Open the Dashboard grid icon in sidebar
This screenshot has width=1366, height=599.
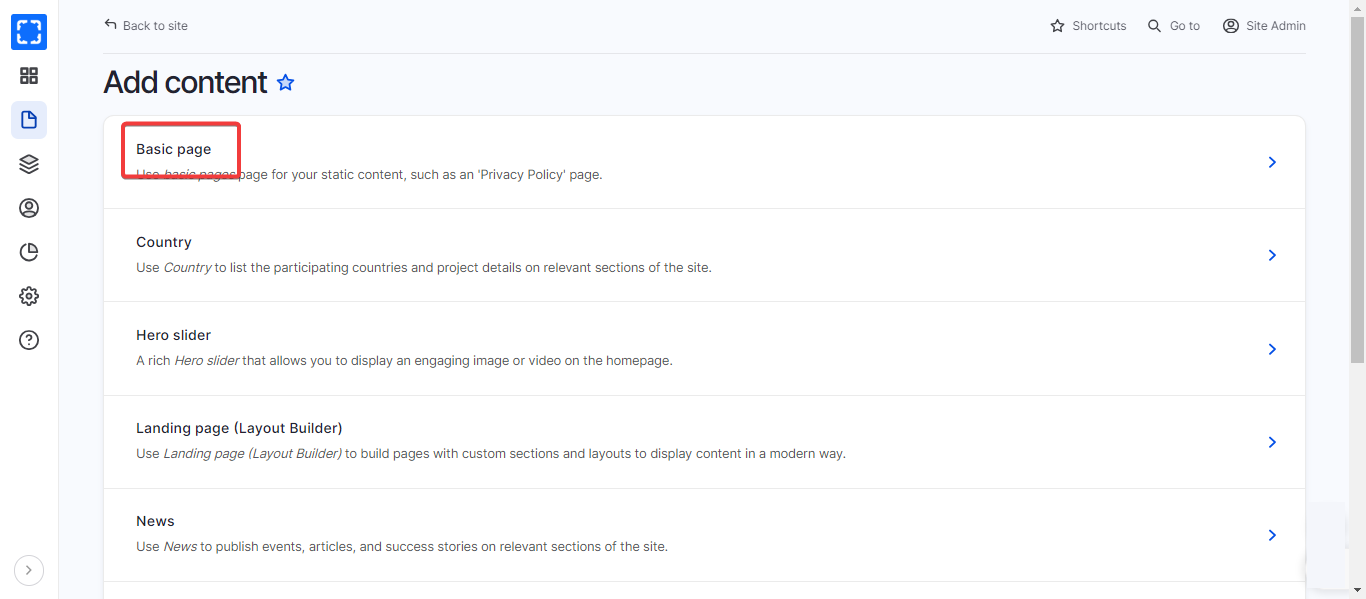pyautogui.click(x=29, y=76)
